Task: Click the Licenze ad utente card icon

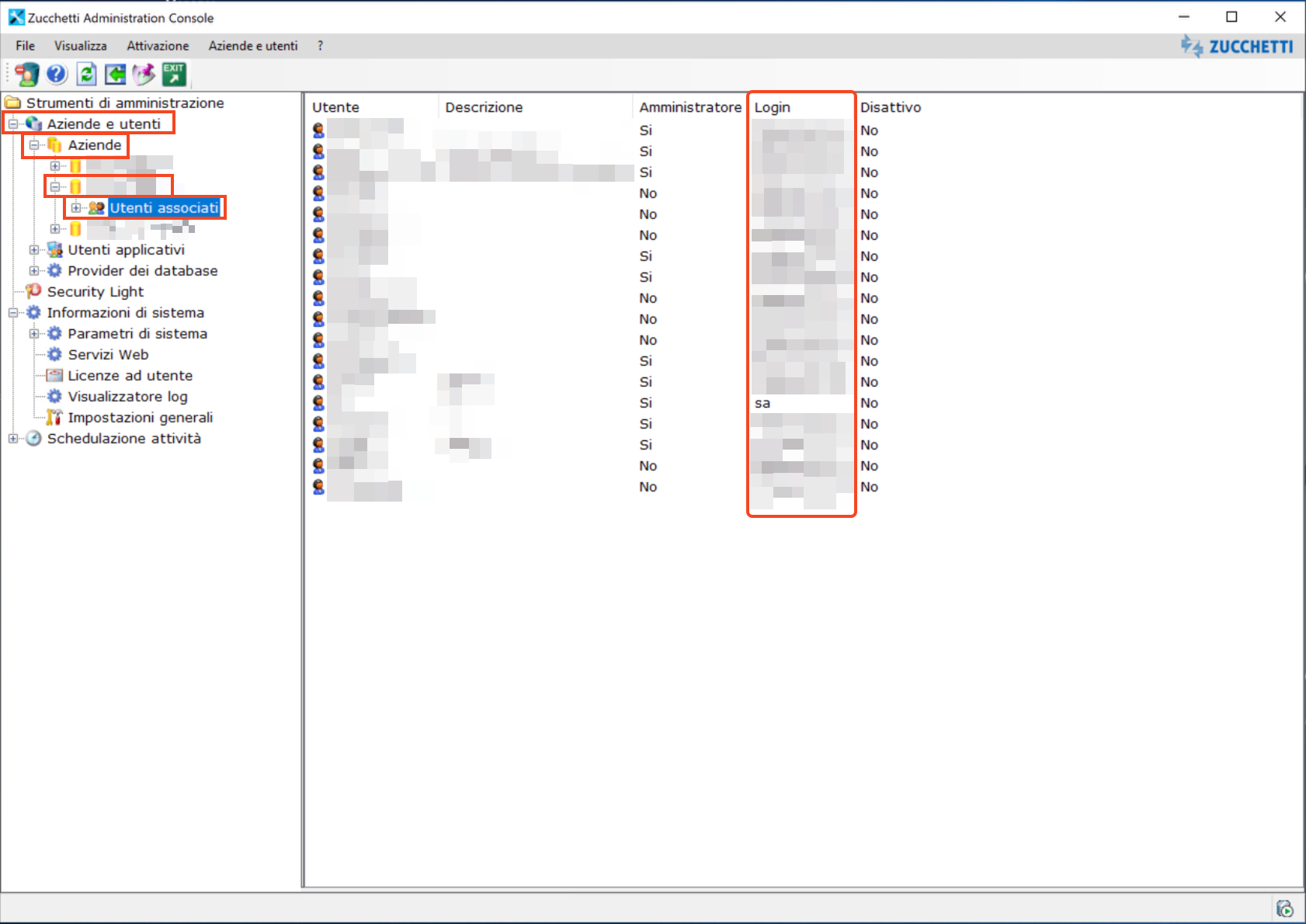Action: (54, 375)
